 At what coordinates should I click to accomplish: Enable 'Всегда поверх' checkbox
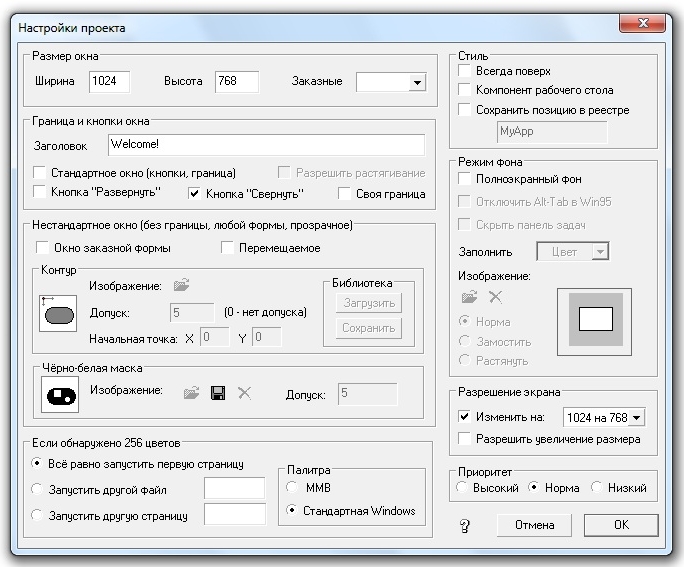pos(464,70)
